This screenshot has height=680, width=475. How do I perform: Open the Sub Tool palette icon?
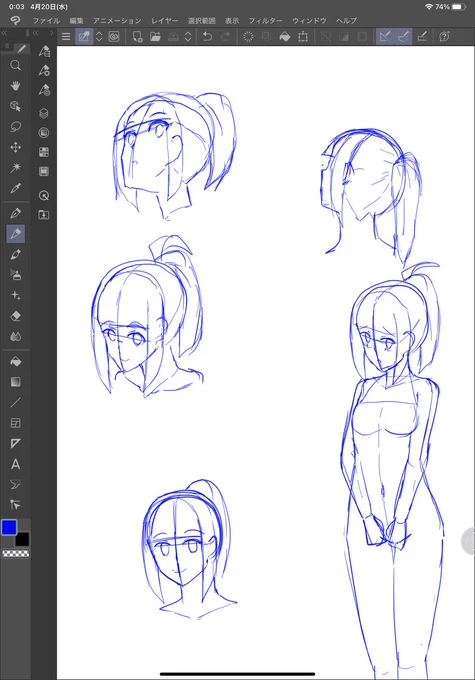(44, 51)
